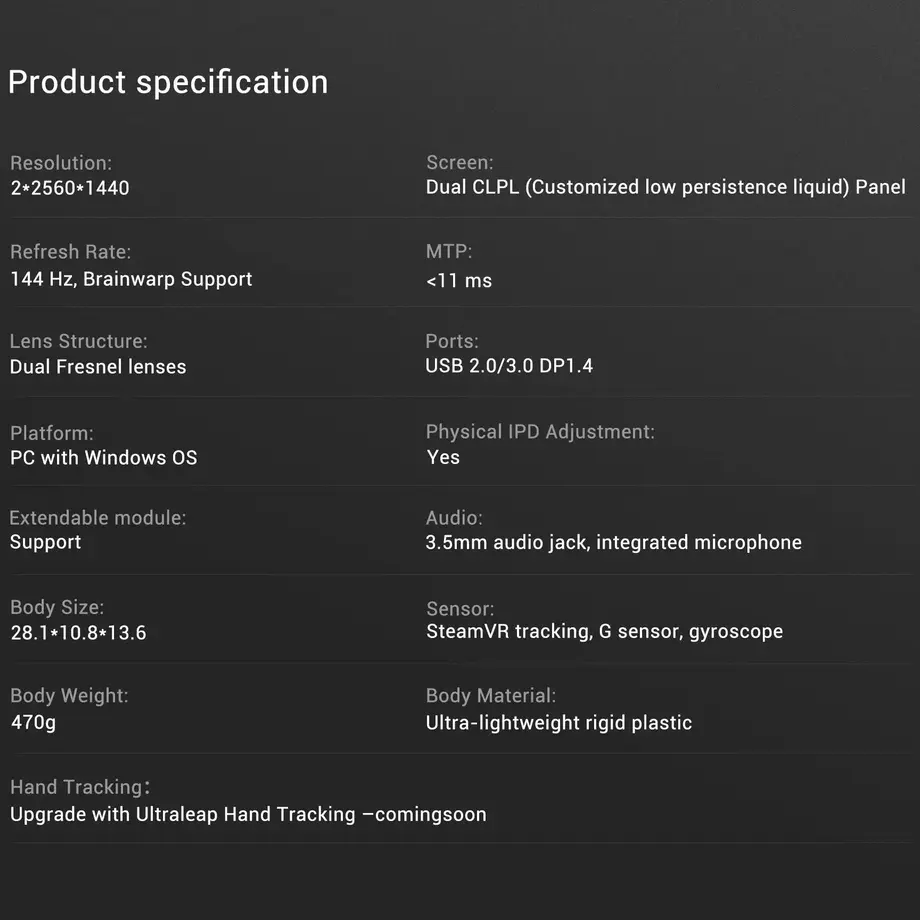This screenshot has width=920, height=920.
Task: Click the Hand Tracking label
Action: click(x=80, y=787)
